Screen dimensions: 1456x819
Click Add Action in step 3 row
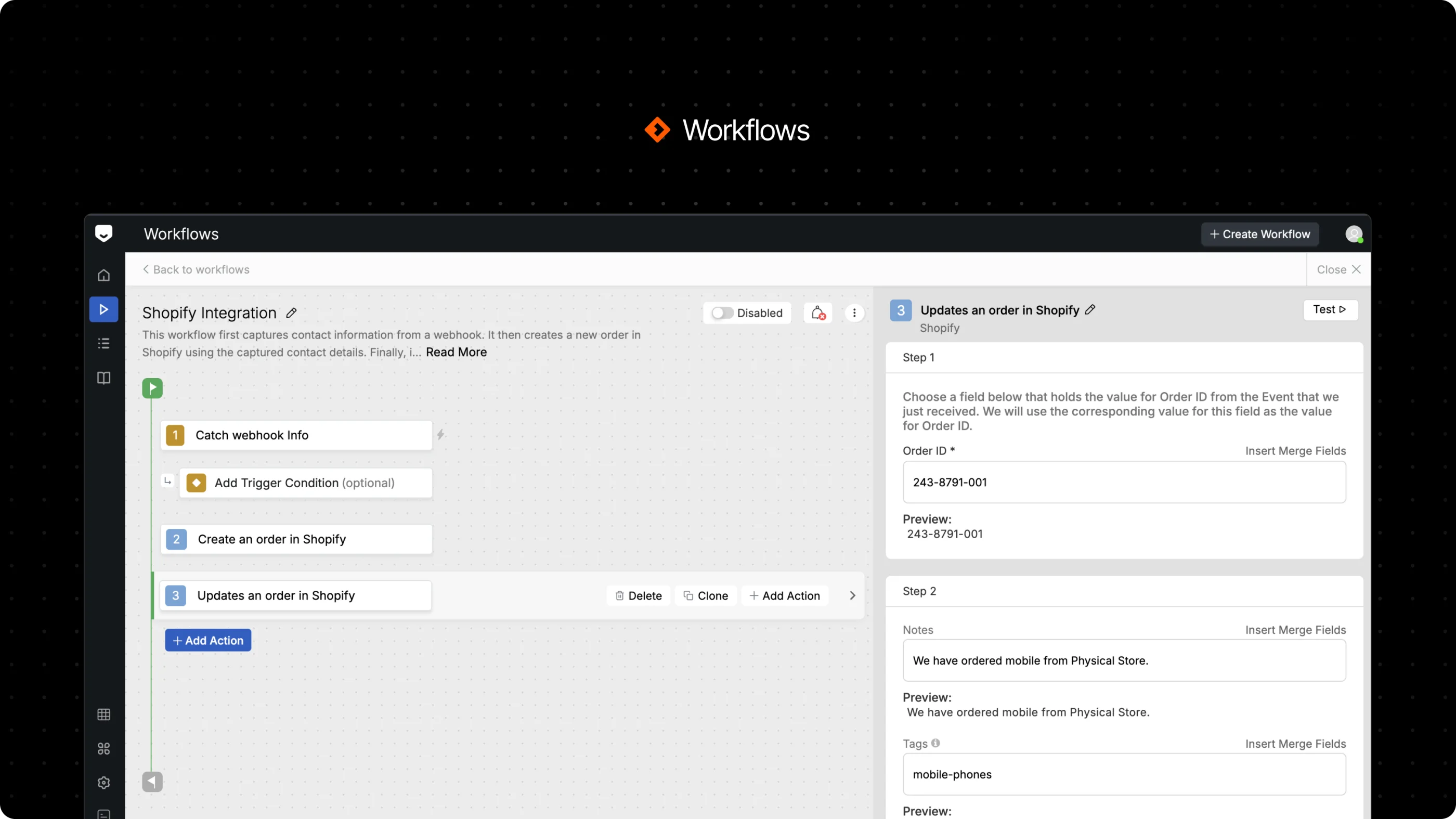pyautogui.click(x=785, y=596)
